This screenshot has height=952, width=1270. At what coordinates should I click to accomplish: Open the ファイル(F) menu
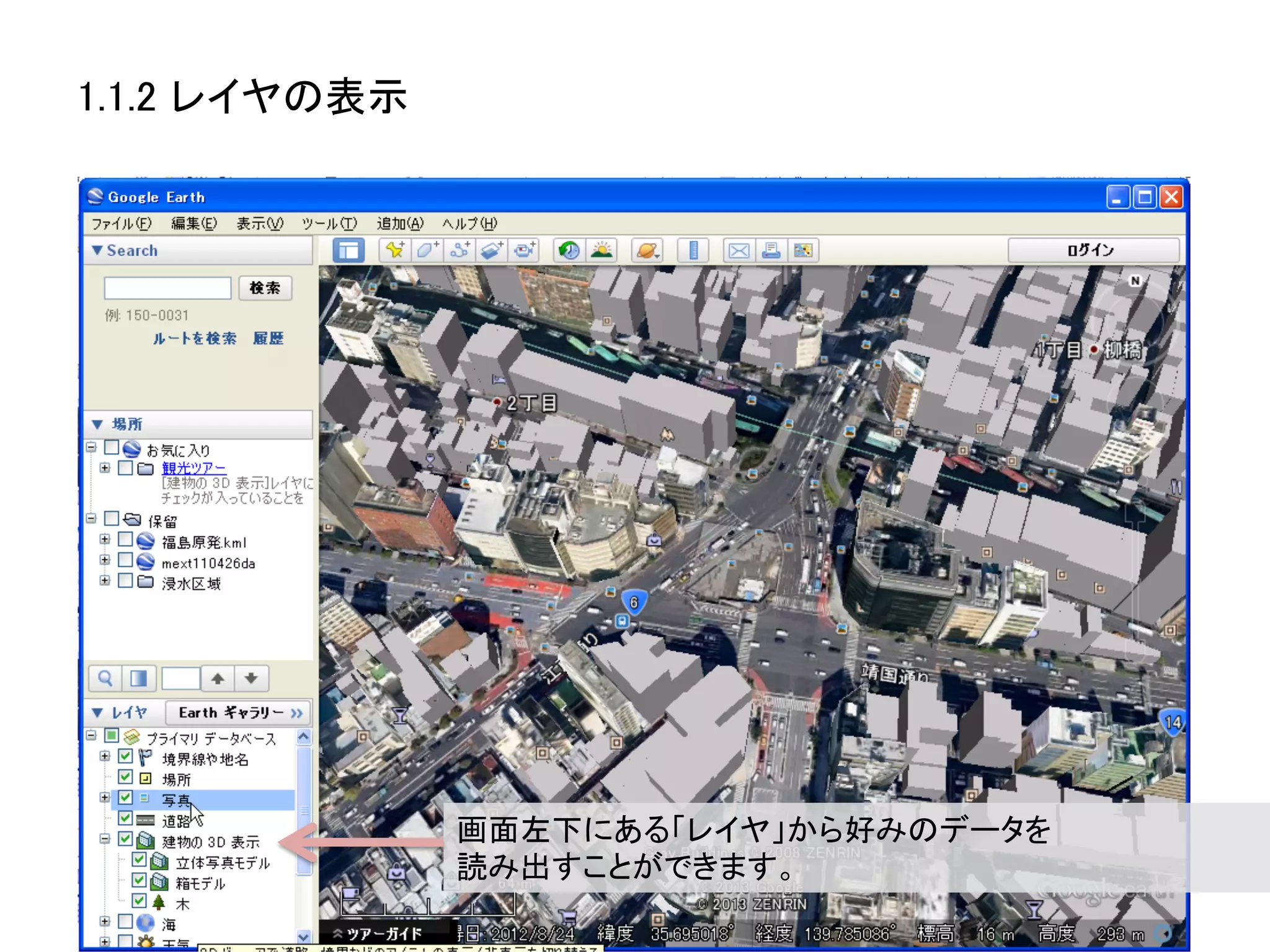click(122, 224)
